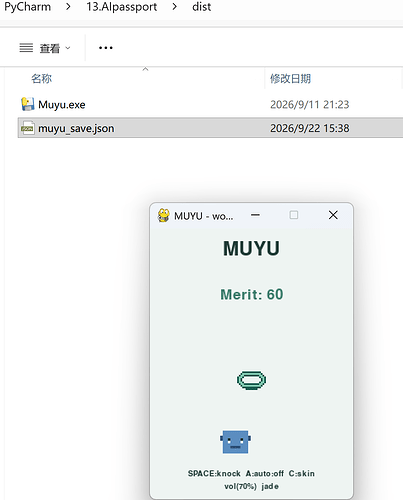Viewport: 403px width, 500px height.
Task: Click the large MUYU heading
Action: [x=251, y=249]
